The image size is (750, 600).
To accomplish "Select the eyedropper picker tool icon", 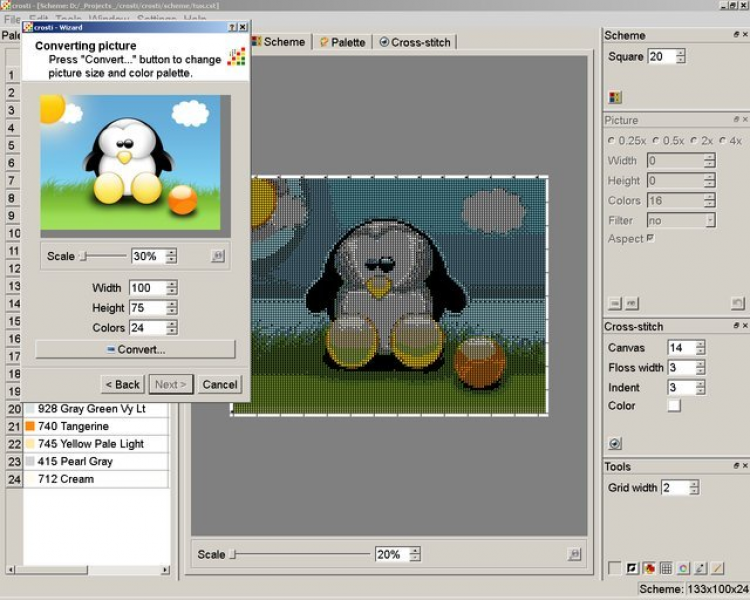I will click(x=700, y=568).
